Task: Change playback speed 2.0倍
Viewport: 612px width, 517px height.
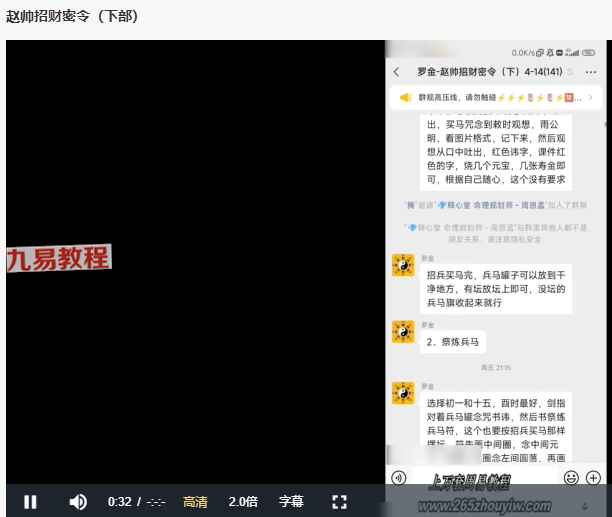Action: [x=243, y=502]
